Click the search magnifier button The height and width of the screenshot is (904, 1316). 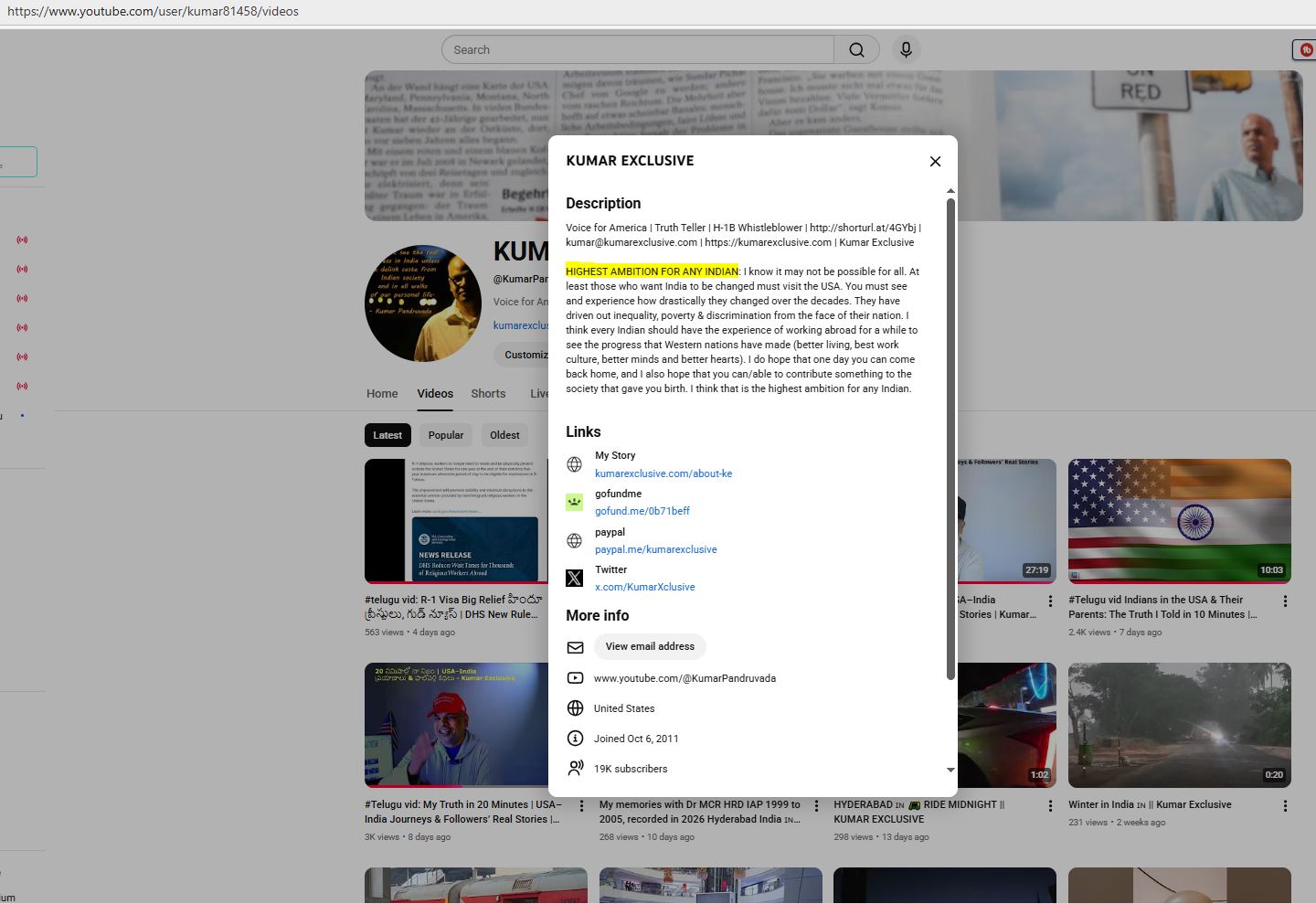pos(856,50)
